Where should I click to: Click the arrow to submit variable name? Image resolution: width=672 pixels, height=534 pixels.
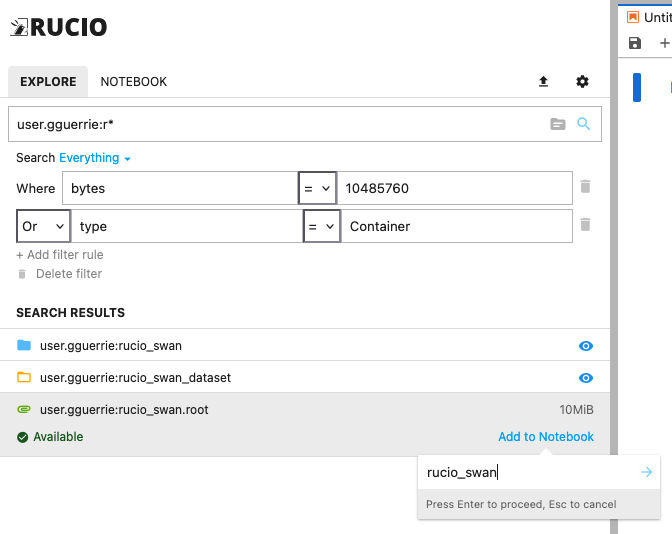pos(646,472)
